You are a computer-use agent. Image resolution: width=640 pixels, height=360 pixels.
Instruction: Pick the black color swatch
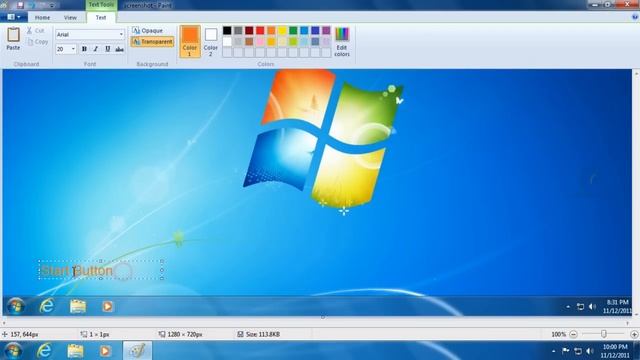click(227, 31)
